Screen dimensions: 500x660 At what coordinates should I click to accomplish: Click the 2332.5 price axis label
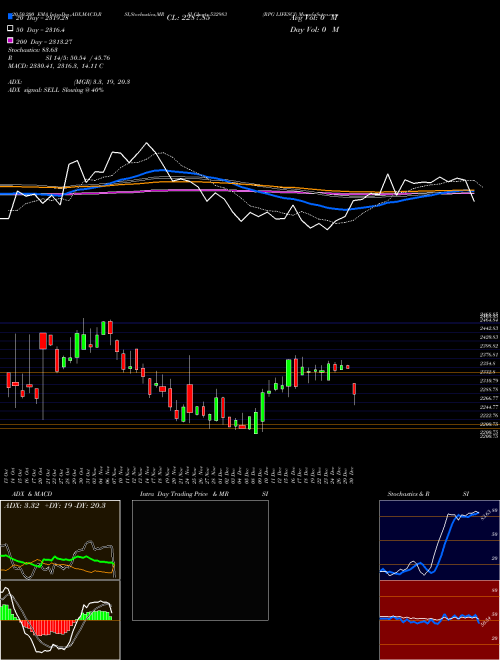(x=489, y=372)
